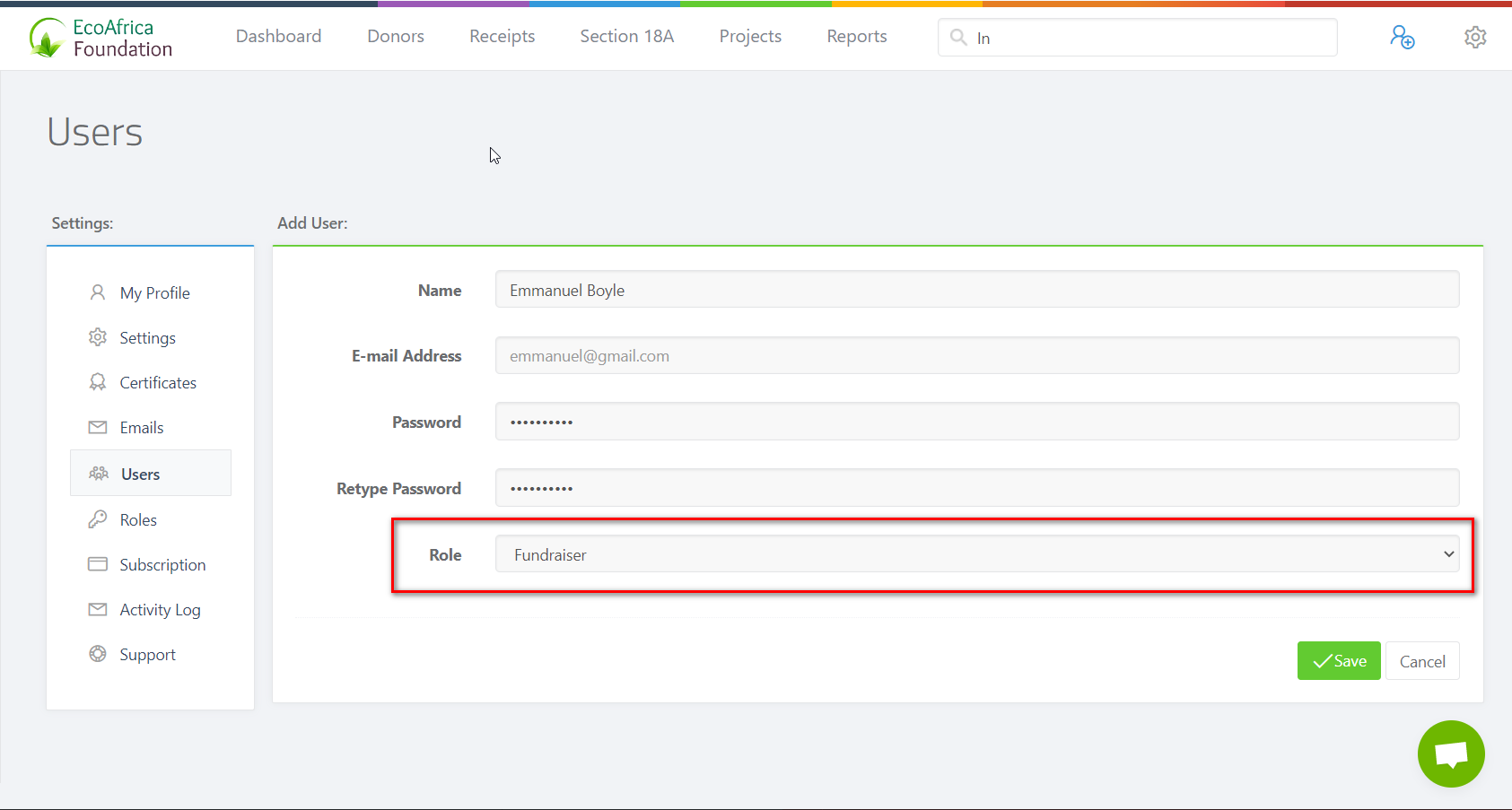Click the Roles key icon
The image size is (1512, 810).
point(98,519)
